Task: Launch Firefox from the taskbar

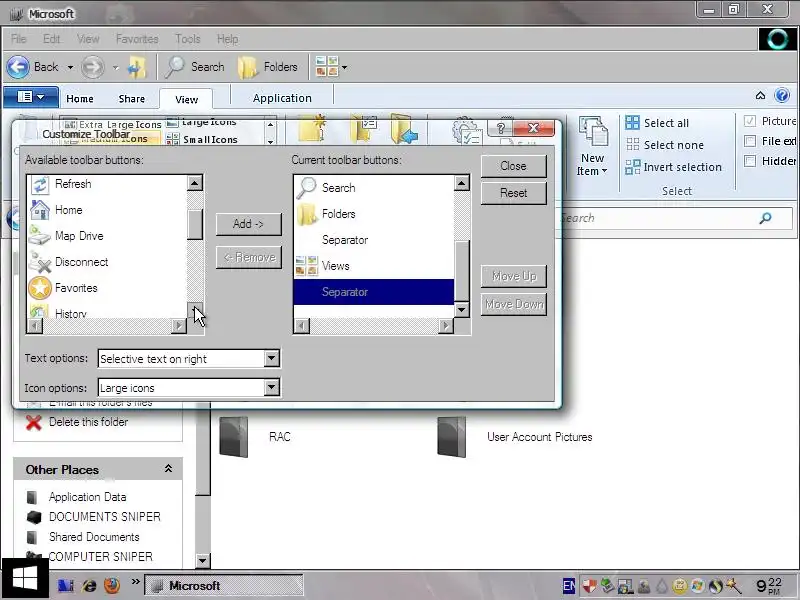Action: click(x=112, y=585)
